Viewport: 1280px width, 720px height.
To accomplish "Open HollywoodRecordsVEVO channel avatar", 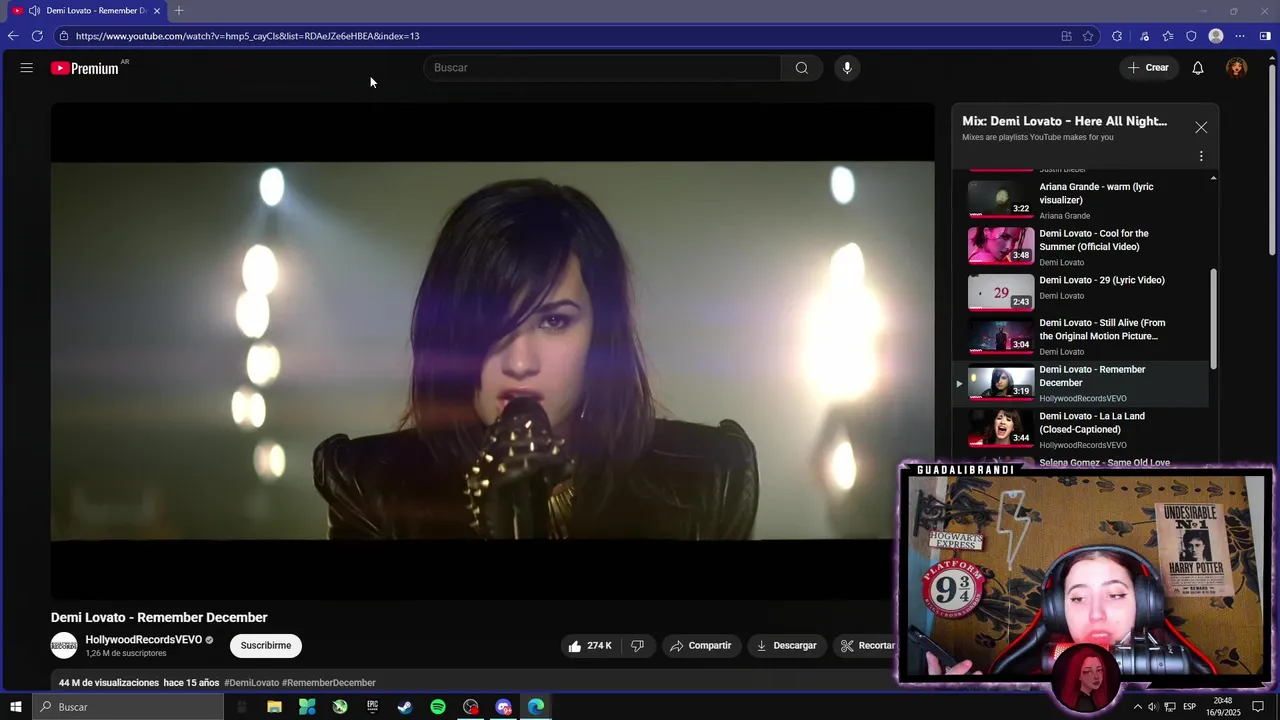I will pyautogui.click(x=64, y=646).
